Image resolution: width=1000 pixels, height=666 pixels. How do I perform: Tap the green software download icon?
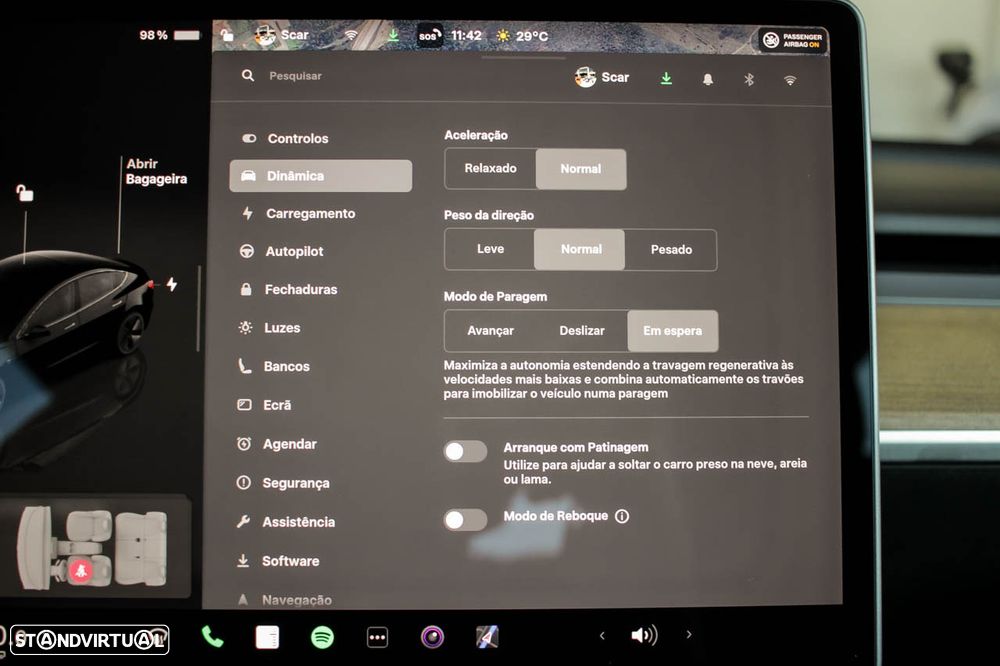666,78
